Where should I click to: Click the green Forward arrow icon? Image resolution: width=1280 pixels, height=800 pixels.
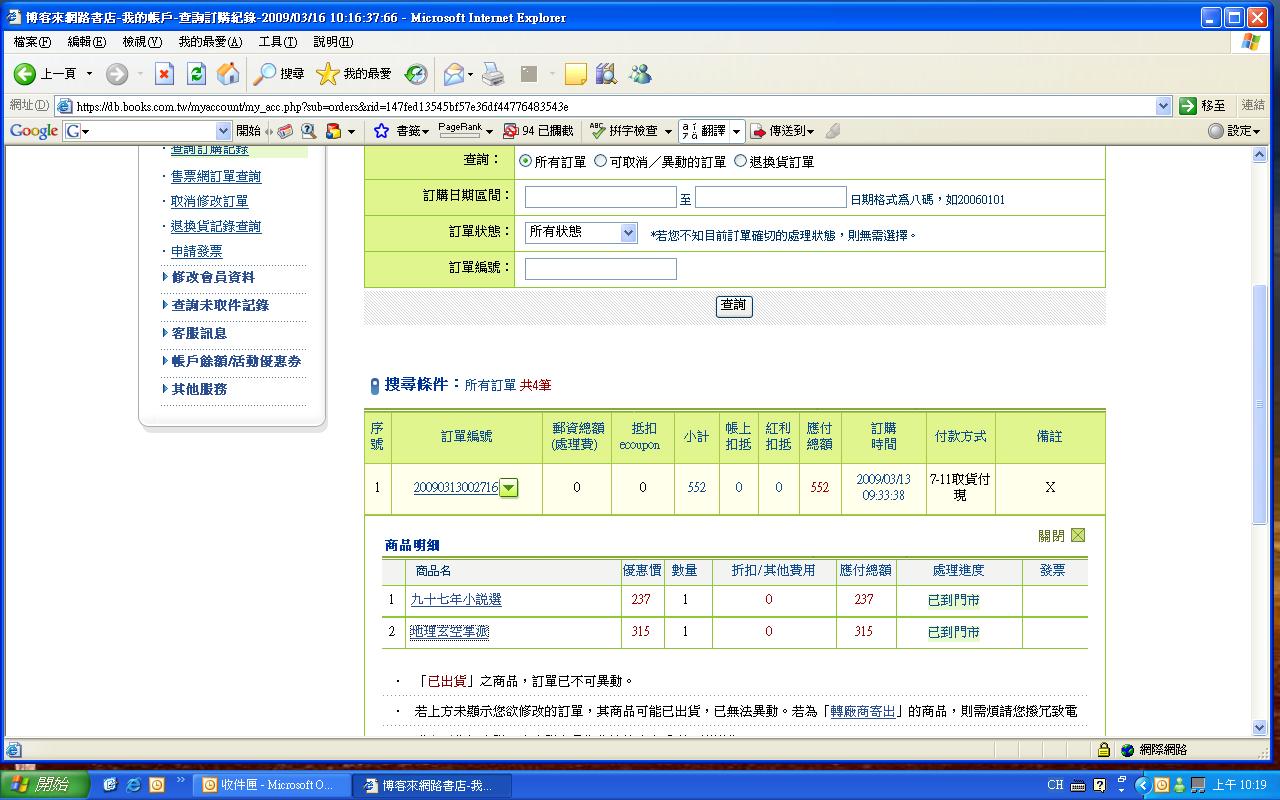click(117, 73)
